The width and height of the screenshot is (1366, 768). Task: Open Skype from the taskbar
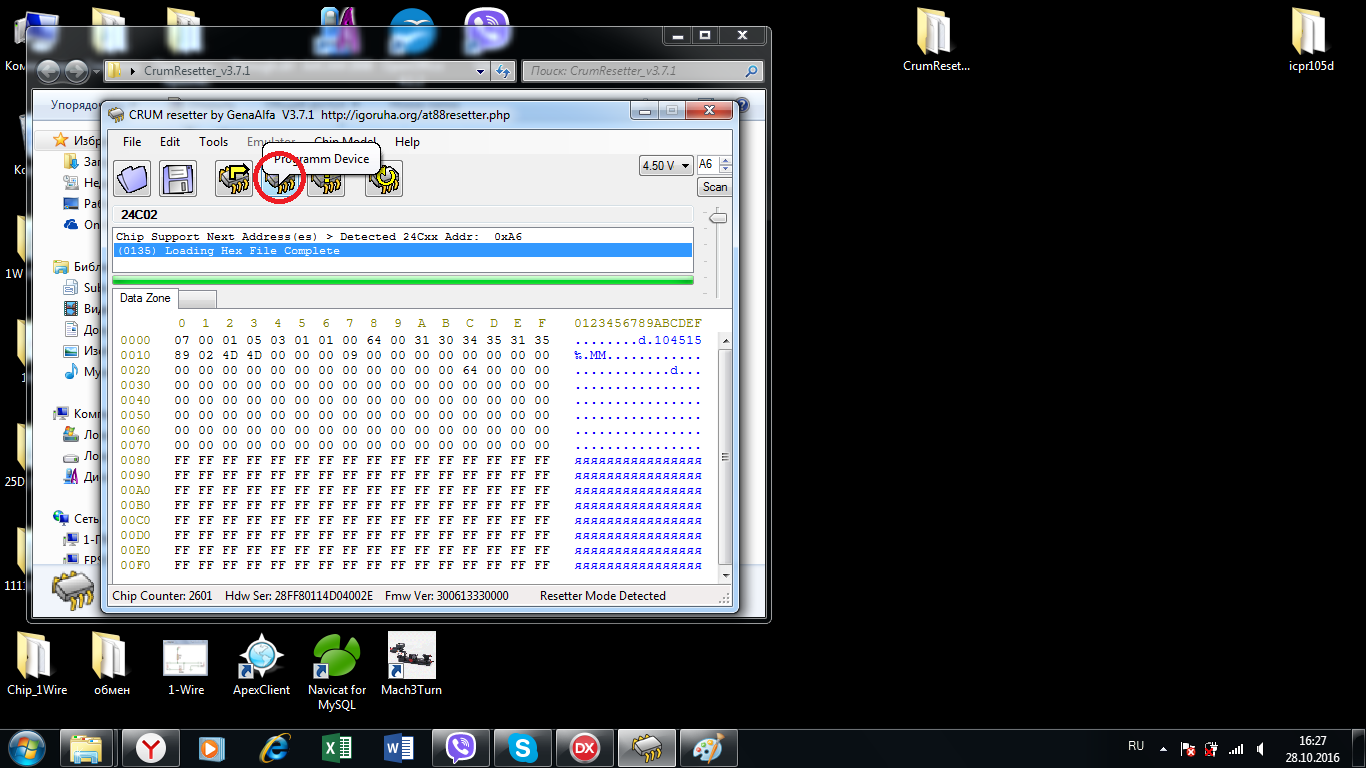tap(522, 747)
